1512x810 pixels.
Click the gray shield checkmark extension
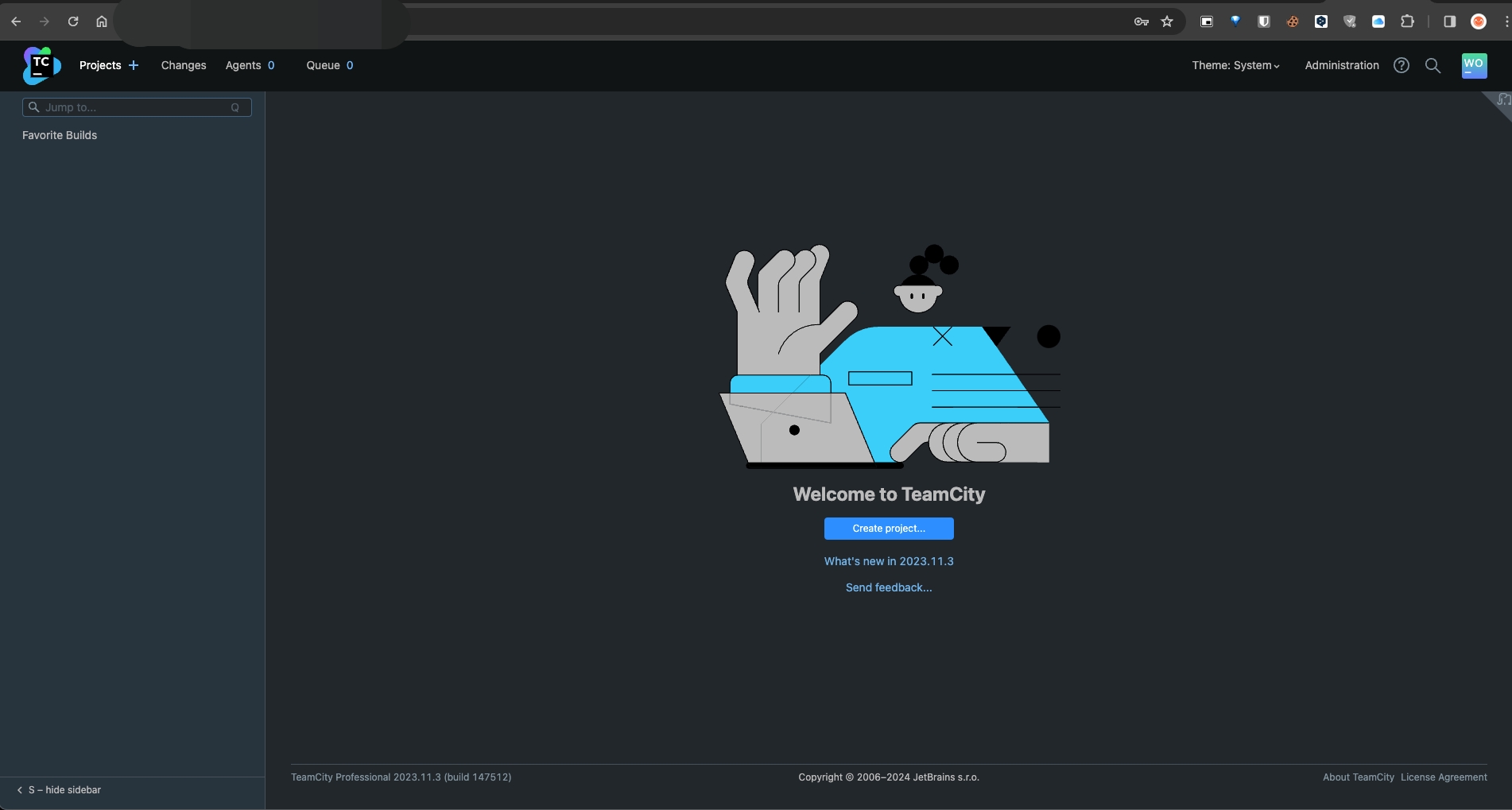[1350, 21]
